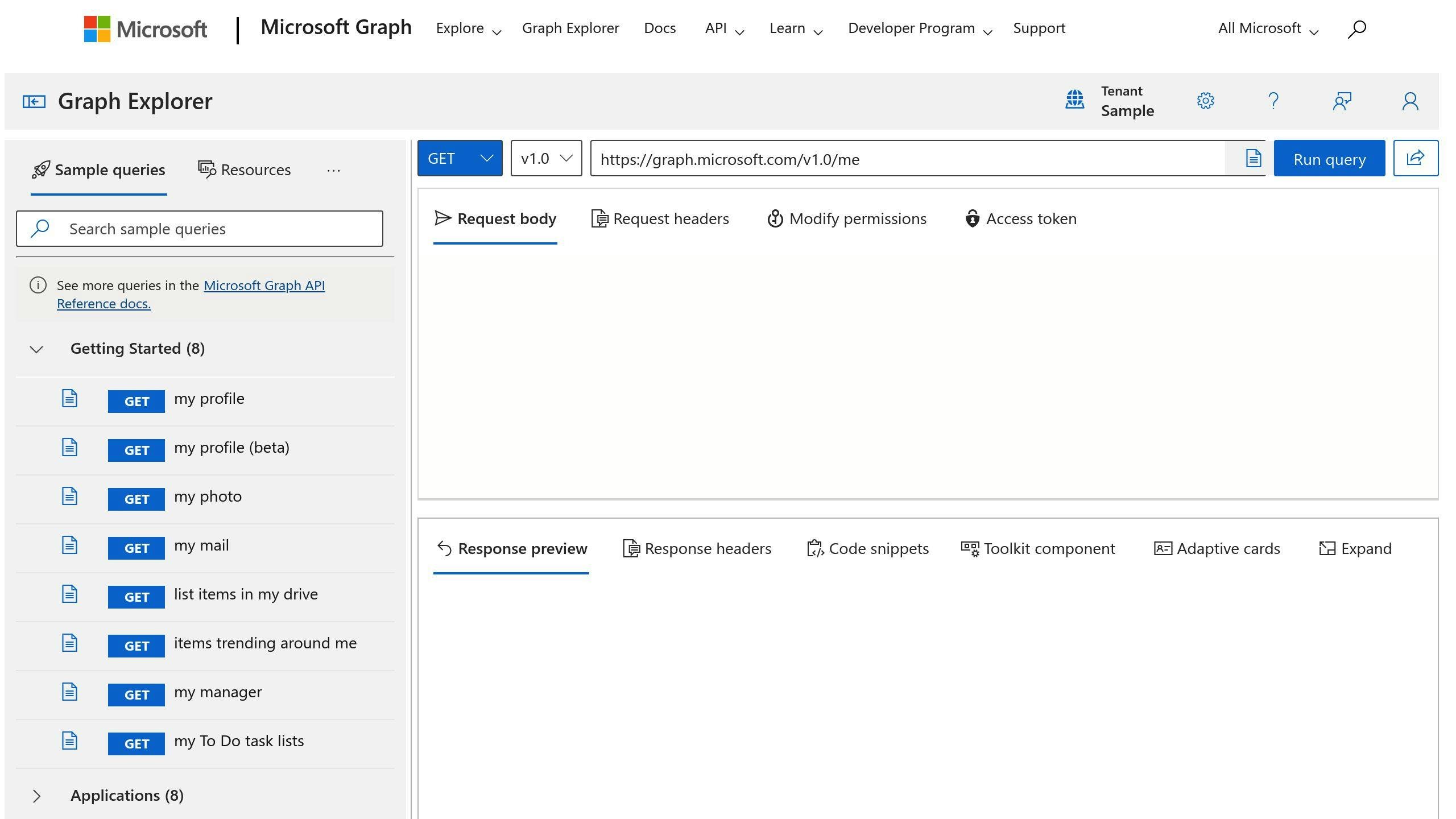Open docs icon for my manager query

[x=69, y=692]
